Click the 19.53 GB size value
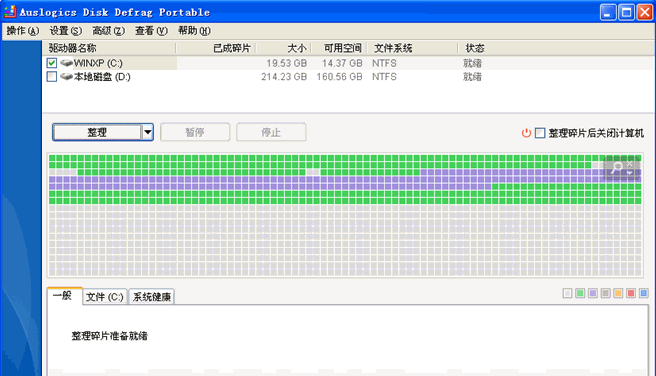The height and width of the screenshot is (376, 656). pyautogui.click(x=287, y=63)
